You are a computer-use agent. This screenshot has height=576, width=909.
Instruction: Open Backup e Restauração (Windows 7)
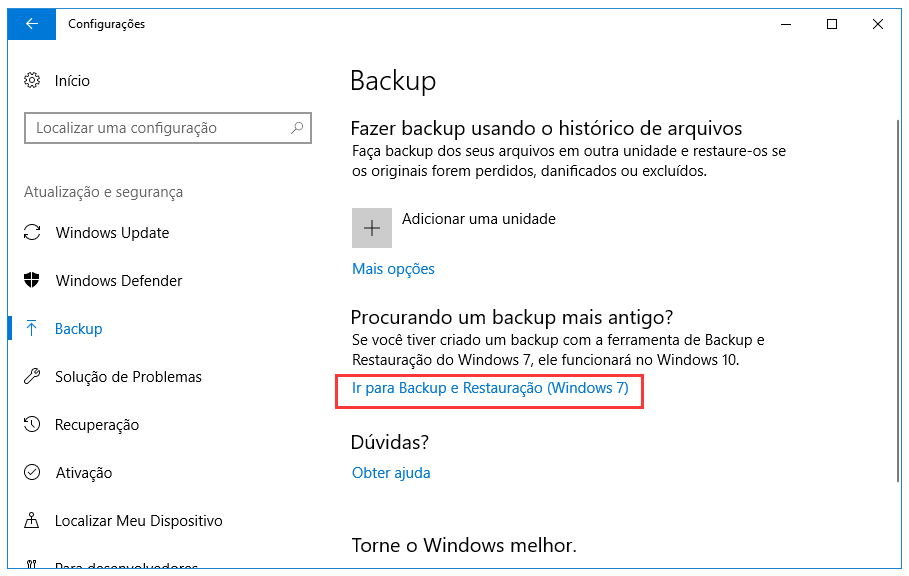pyautogui.click(x=489, y=388)
